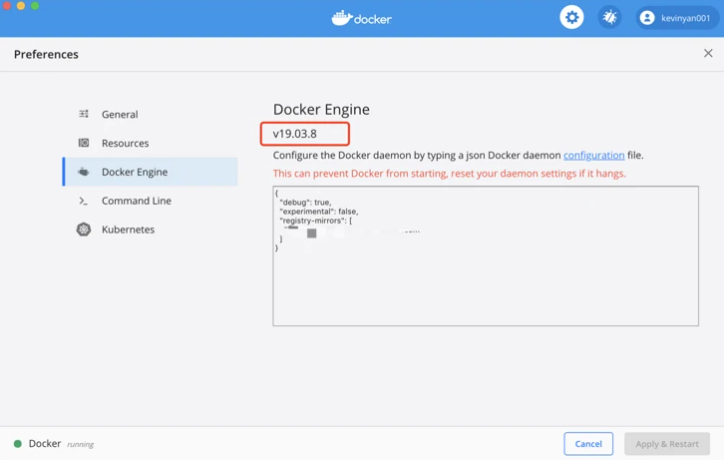Click the Docker whale logo in header
724x460 pixels.
[362, 18]
